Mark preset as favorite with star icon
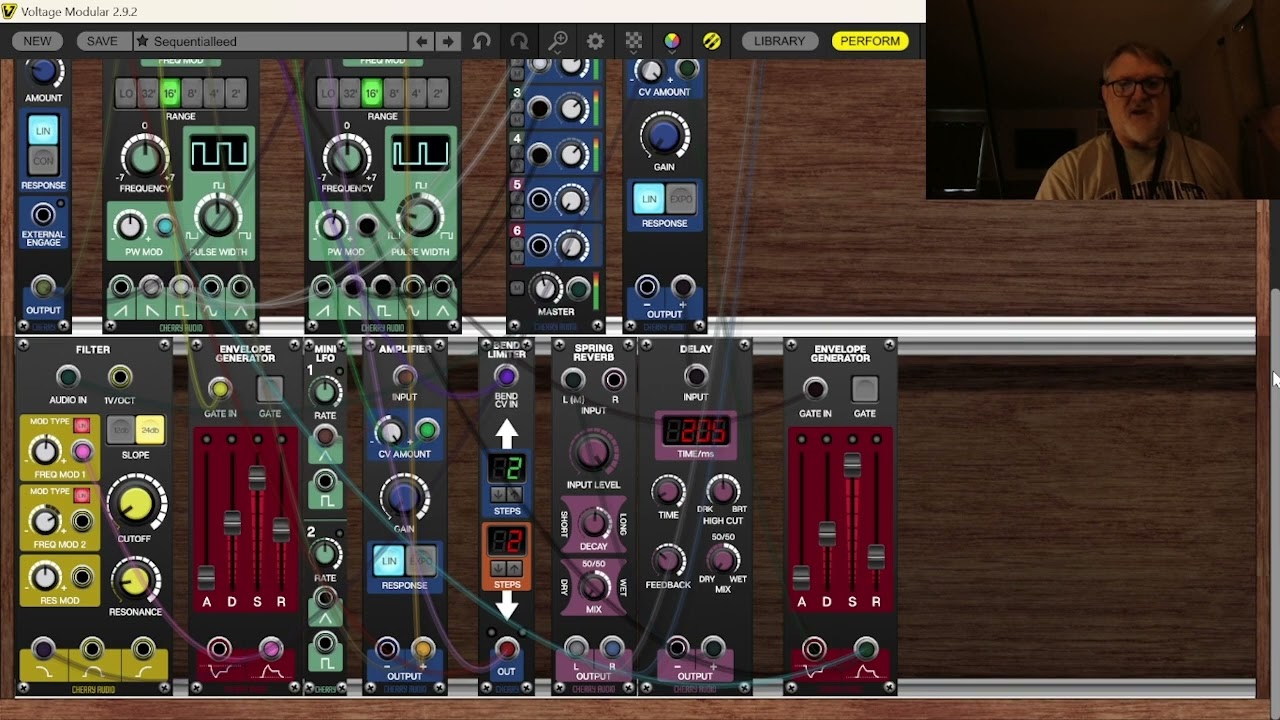Viewport: 1280px width, 720px height. [x=142, y=41]
